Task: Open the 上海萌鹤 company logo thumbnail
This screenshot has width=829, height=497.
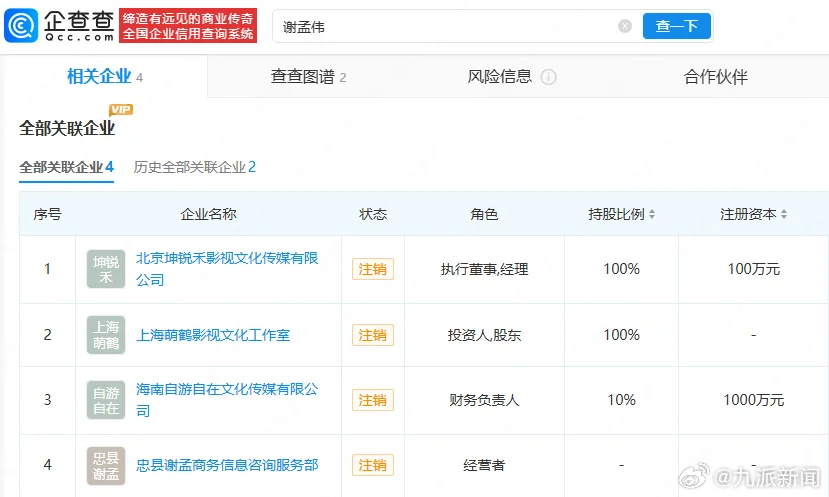Action: [x=106, y=335]
